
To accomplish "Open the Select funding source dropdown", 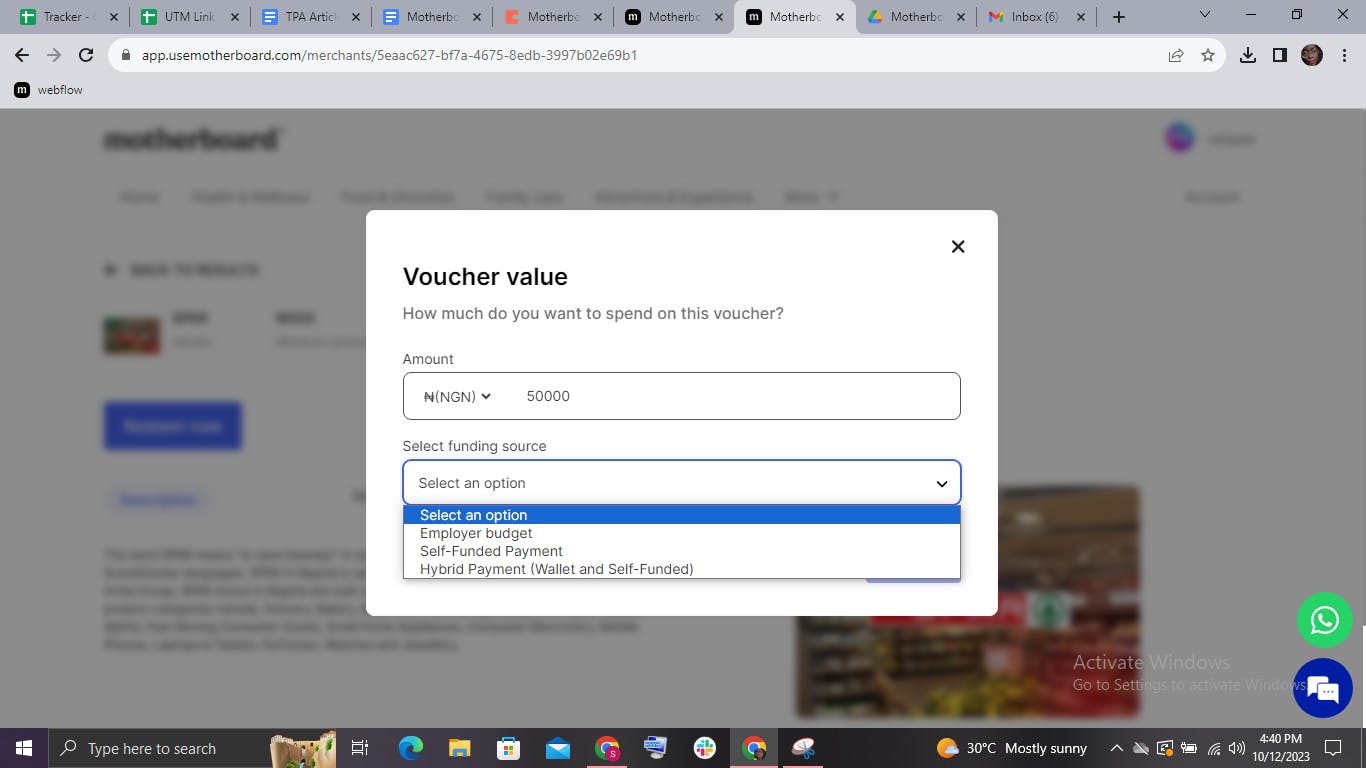I will pos(681,483).
